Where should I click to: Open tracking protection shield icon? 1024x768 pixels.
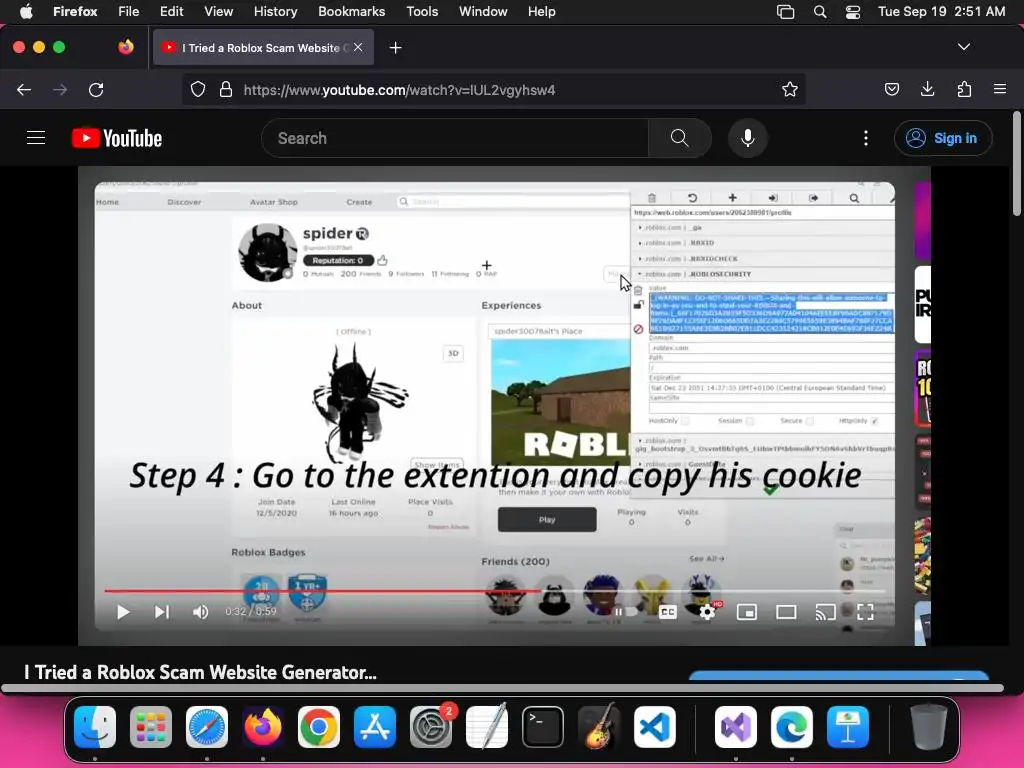[x=198, y=89]
